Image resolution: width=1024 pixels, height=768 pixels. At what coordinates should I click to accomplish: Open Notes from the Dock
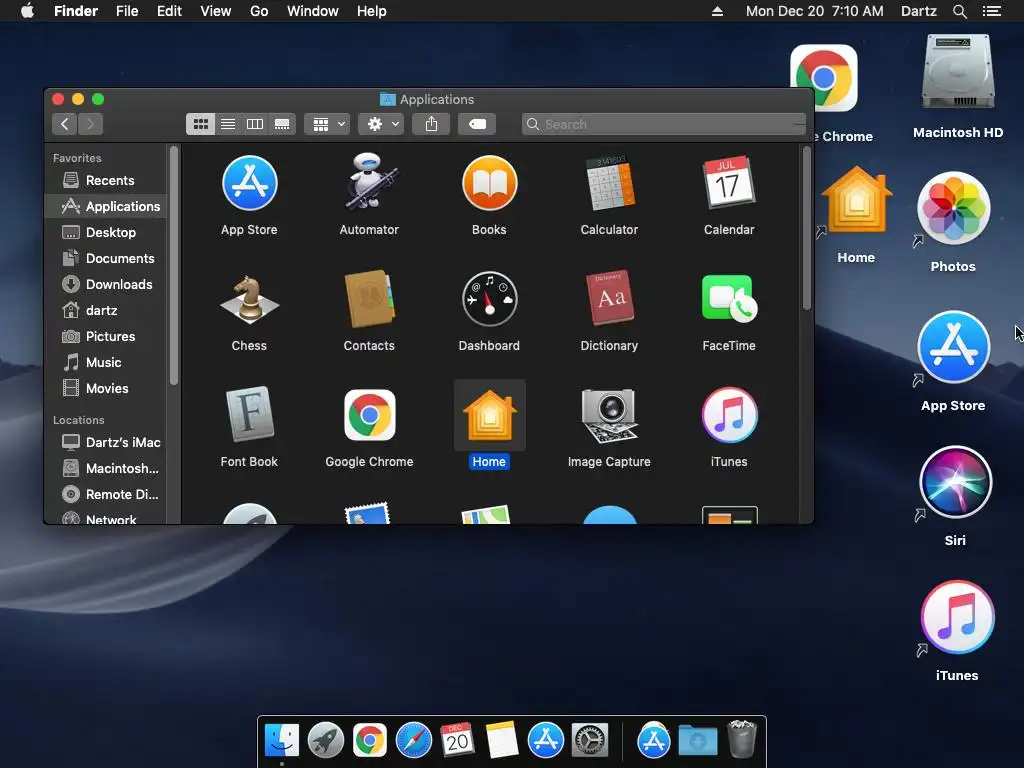coord(502,741)
